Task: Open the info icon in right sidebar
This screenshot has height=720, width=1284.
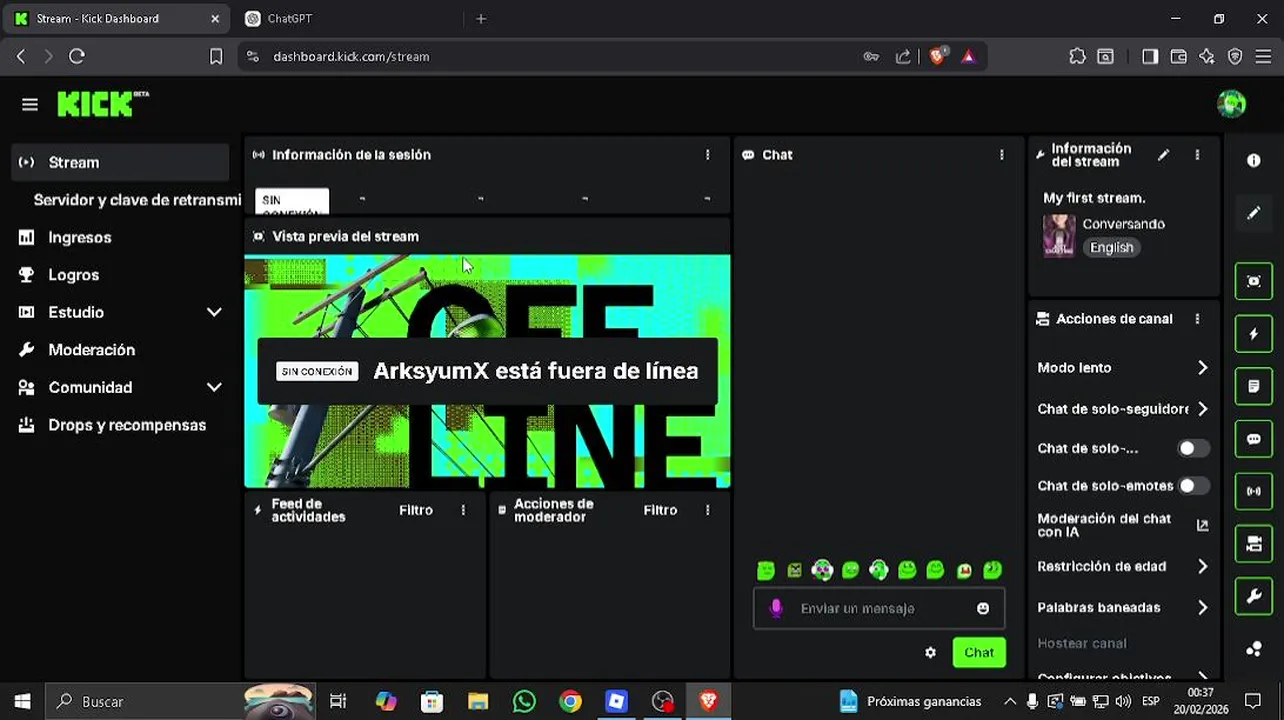Action: [x=1253, y=160]
